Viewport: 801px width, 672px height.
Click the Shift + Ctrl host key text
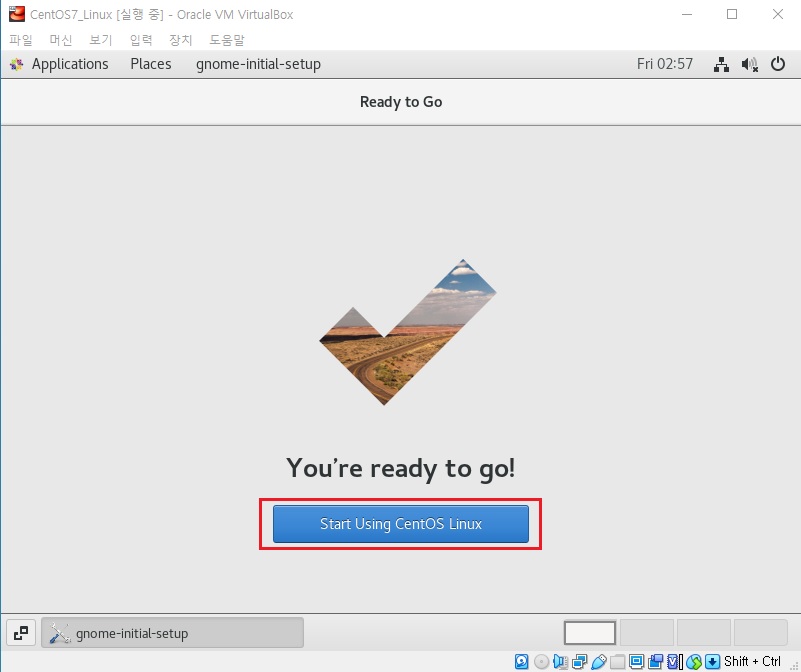click(x=752, y=661)
